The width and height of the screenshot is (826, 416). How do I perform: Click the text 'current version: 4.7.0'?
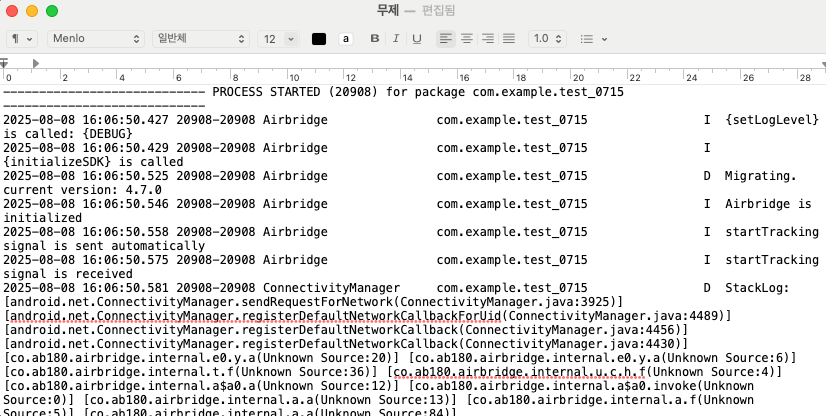82,190
